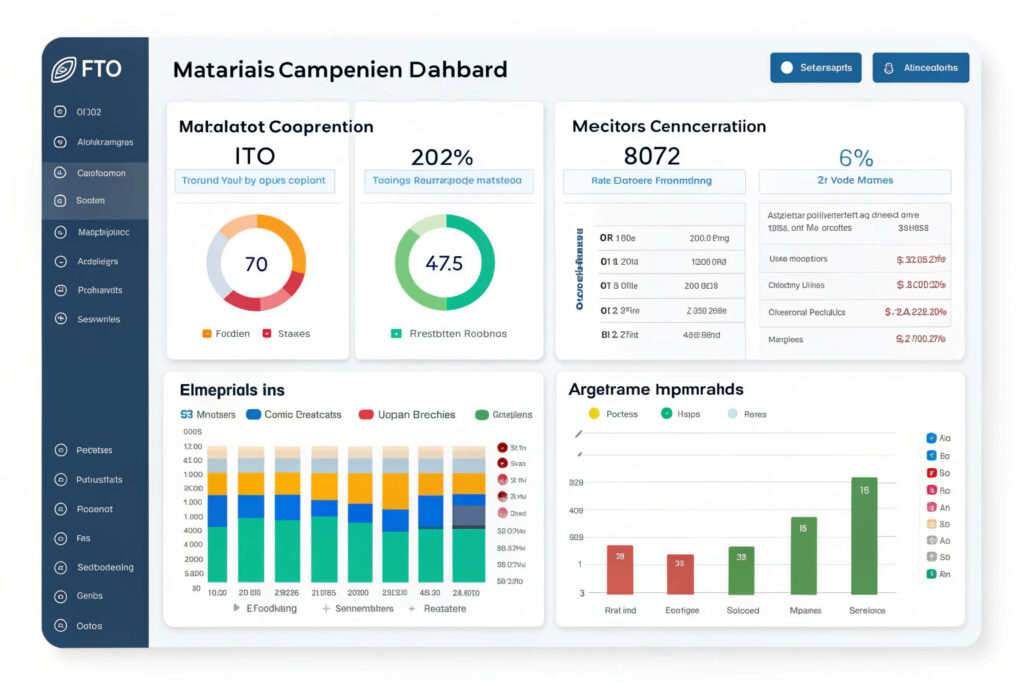
Task: Click the Seswnleis sidebar icon
Action: click(x=60, y=319)
